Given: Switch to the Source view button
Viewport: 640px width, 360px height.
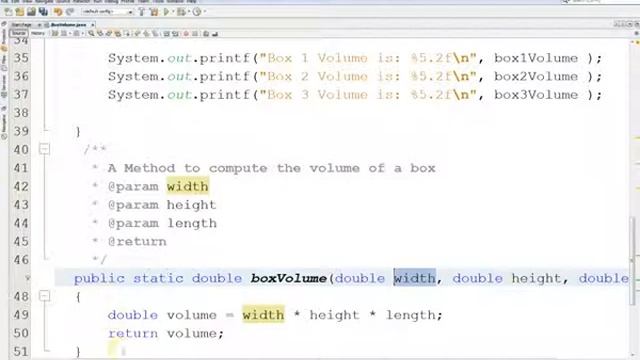Looking at the screenshot, I should click(x=18, y=33).
